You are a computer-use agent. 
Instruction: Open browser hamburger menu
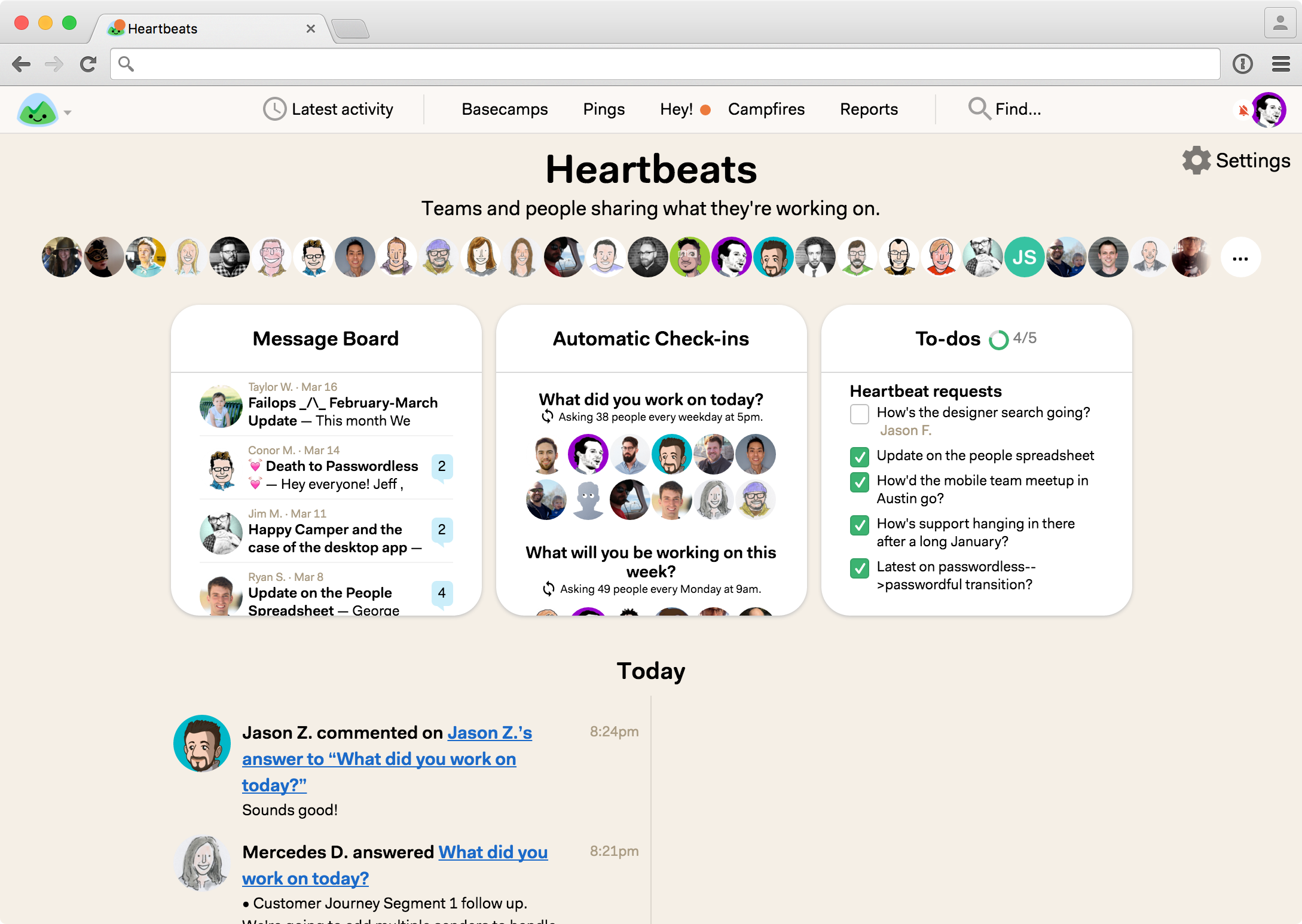tap(1280, 64)
